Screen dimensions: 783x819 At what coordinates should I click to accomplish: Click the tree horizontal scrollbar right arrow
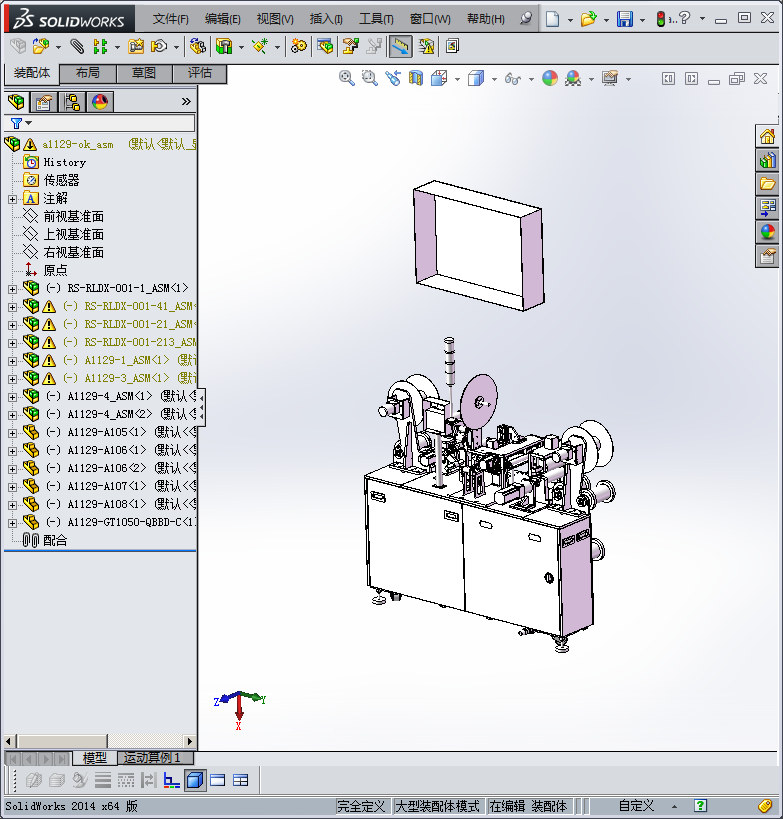[190, 741]
